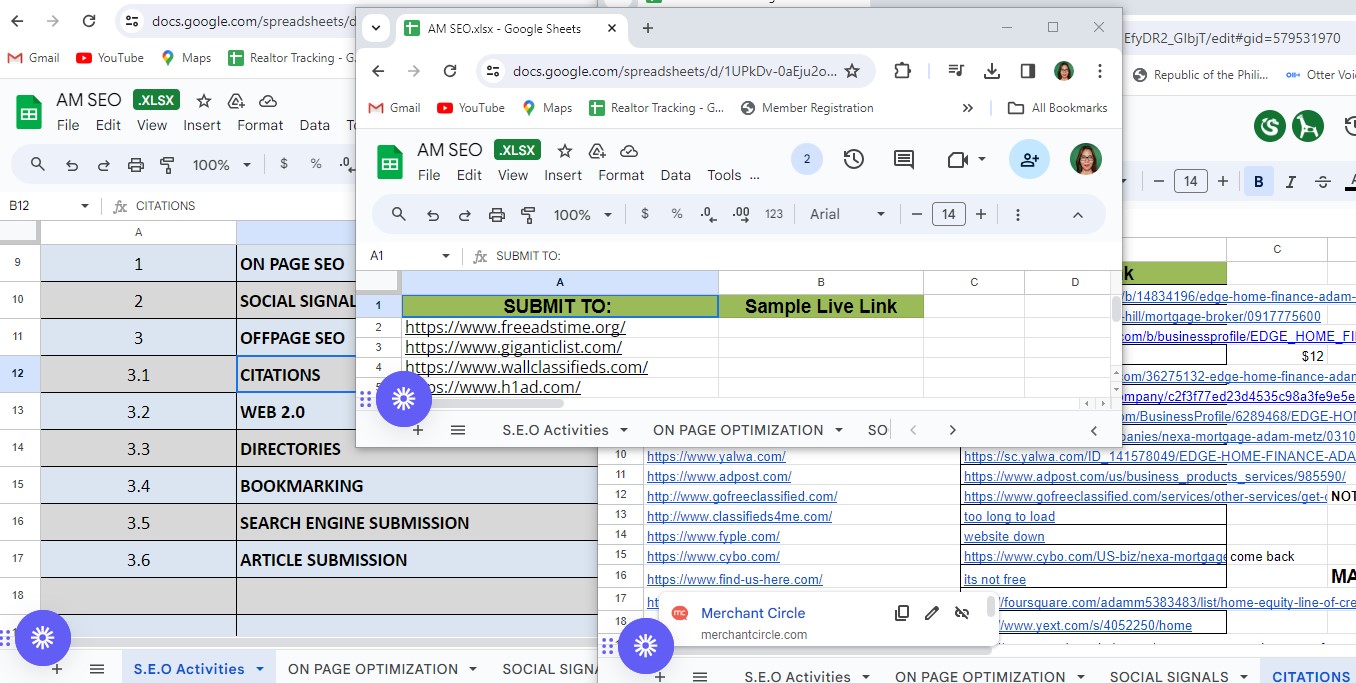
Task: Print the front AM SEO spreadsheet
Action: click(x=496, y=214)
